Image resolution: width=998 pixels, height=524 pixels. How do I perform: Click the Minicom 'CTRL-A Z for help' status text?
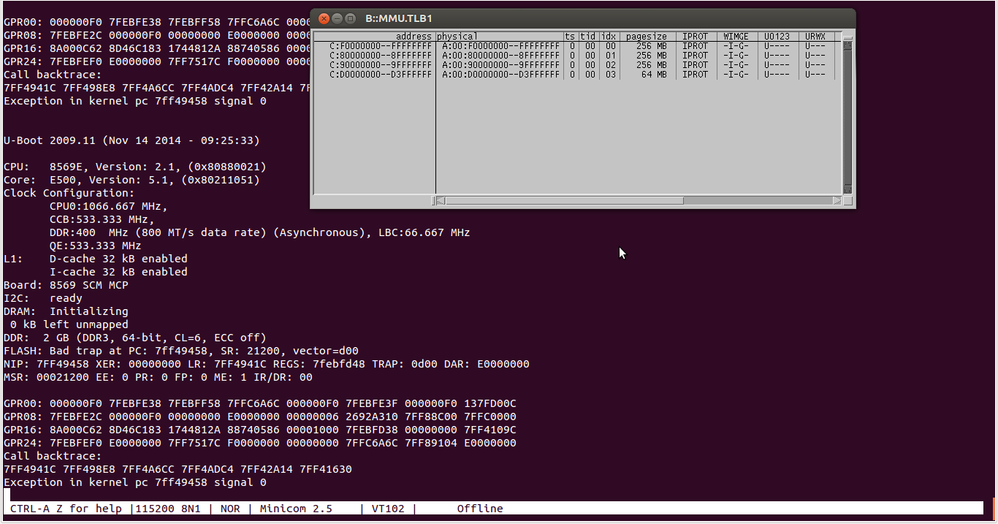pos(66,508)
